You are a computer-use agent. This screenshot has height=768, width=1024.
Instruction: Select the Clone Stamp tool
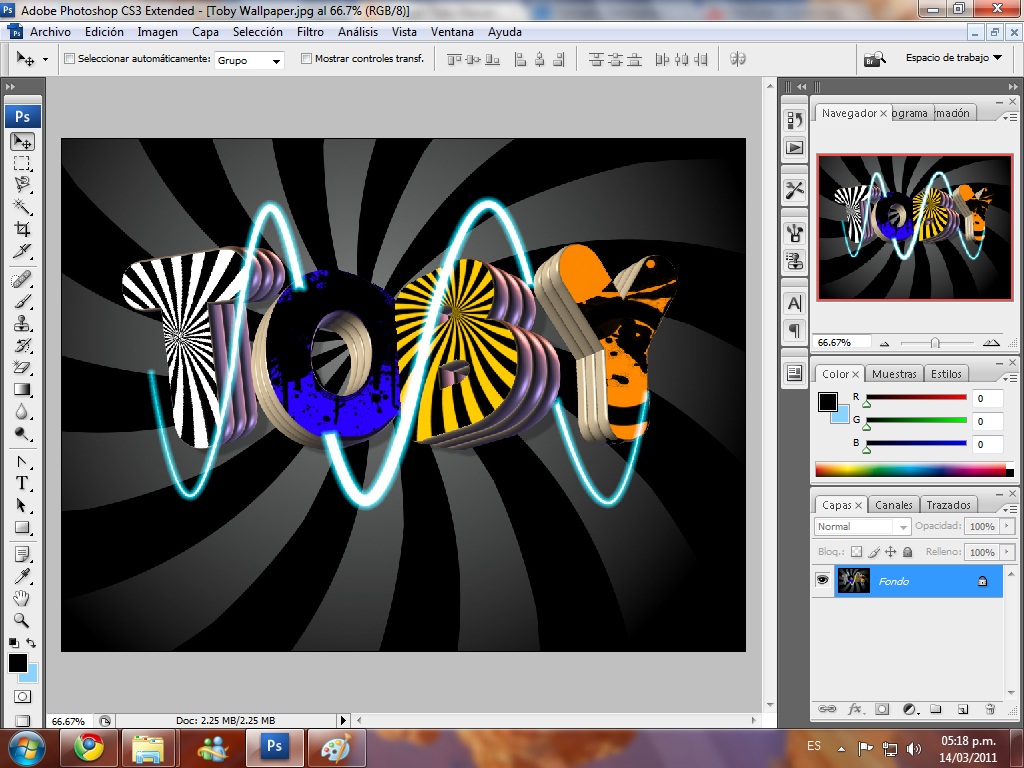point(22,323)
